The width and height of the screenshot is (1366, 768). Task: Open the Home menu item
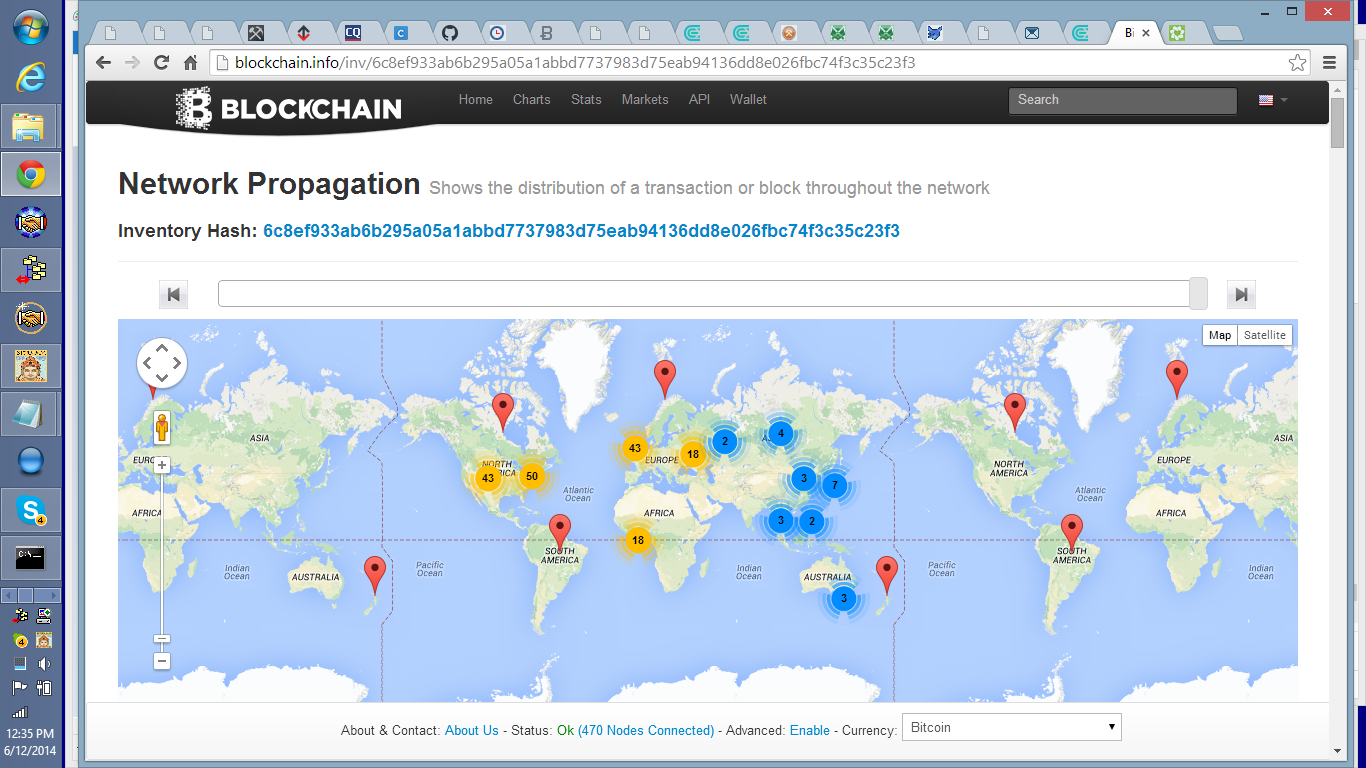coord(475,99)
